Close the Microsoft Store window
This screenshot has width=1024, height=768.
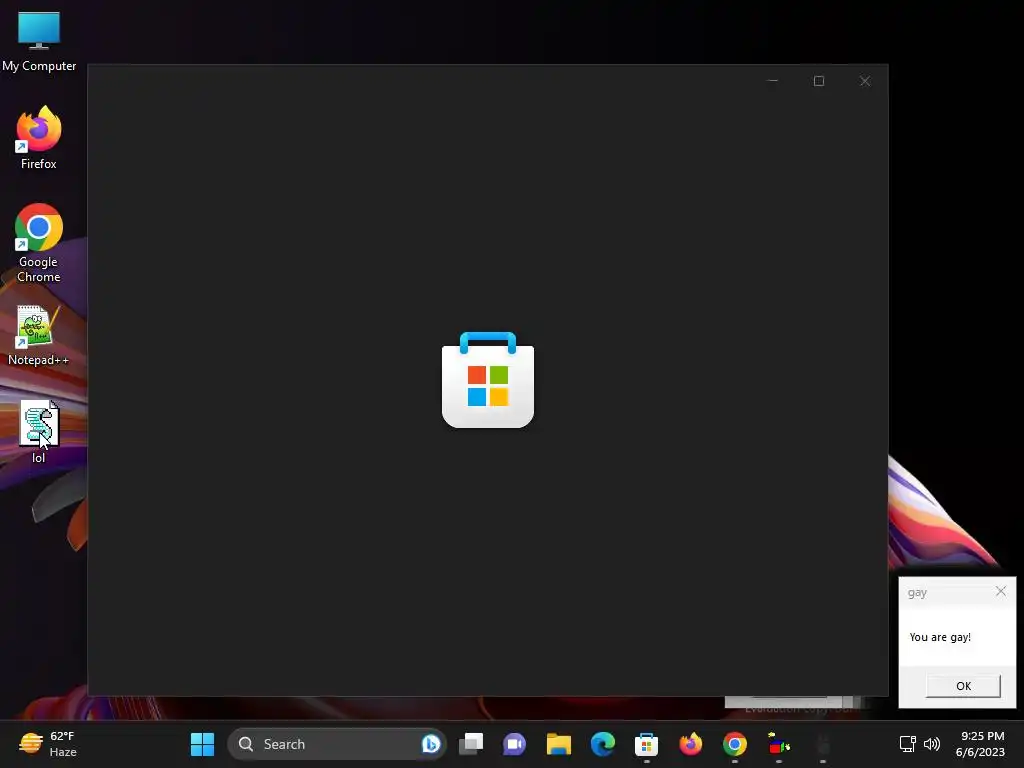(865, 81)
